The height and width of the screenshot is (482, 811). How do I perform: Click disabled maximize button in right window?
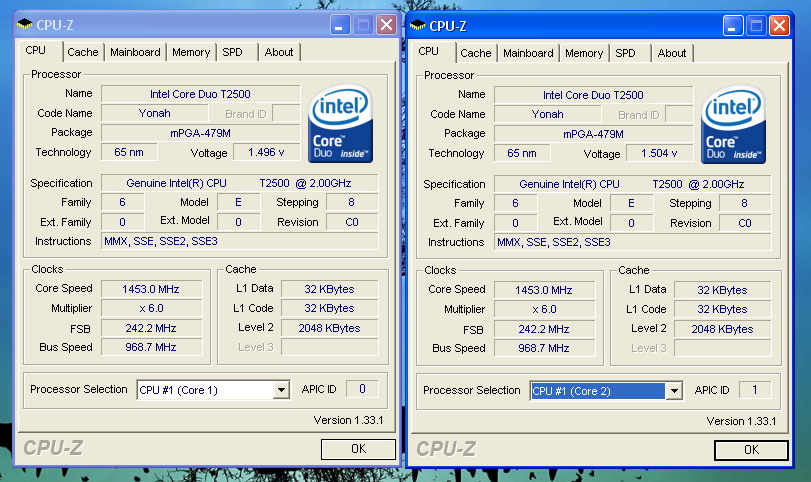[x=756, y=25]
